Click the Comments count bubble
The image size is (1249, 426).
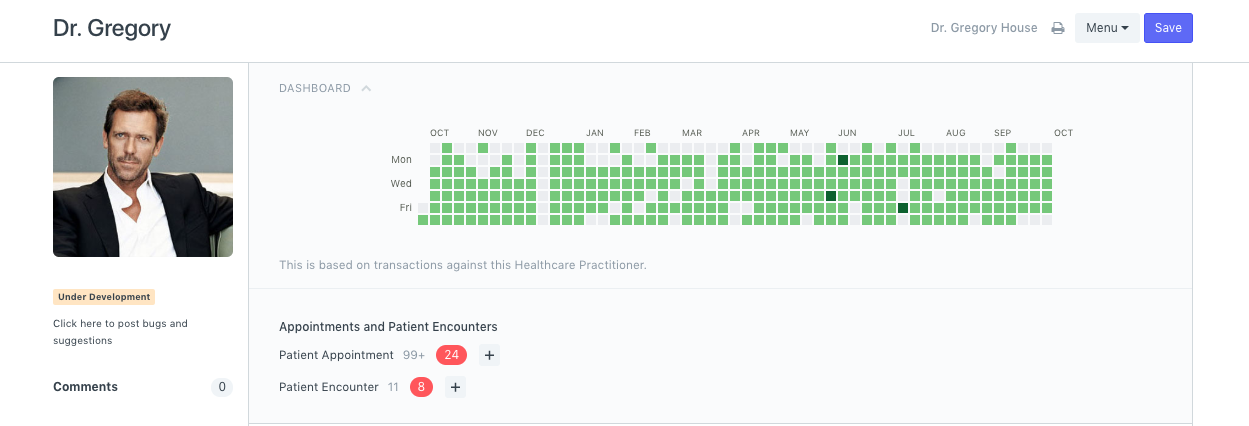[221, 387]
